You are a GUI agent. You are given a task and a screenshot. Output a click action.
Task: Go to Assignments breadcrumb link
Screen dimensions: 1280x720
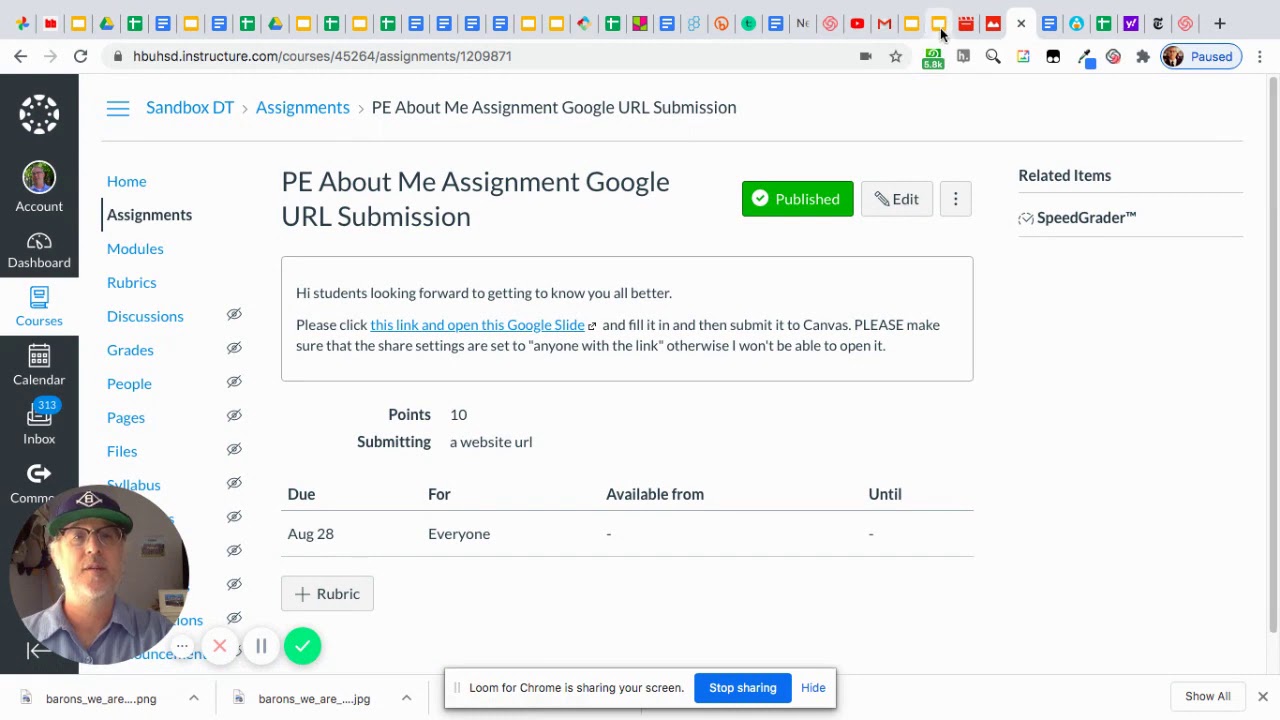302,108
